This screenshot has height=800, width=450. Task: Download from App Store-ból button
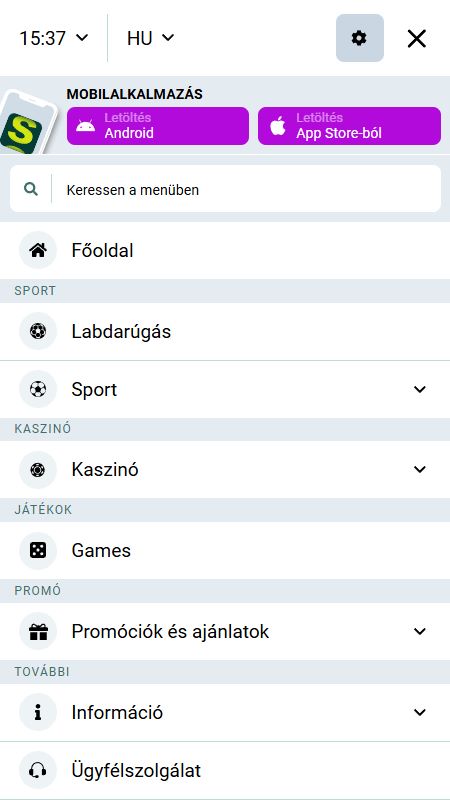[349, 126]
